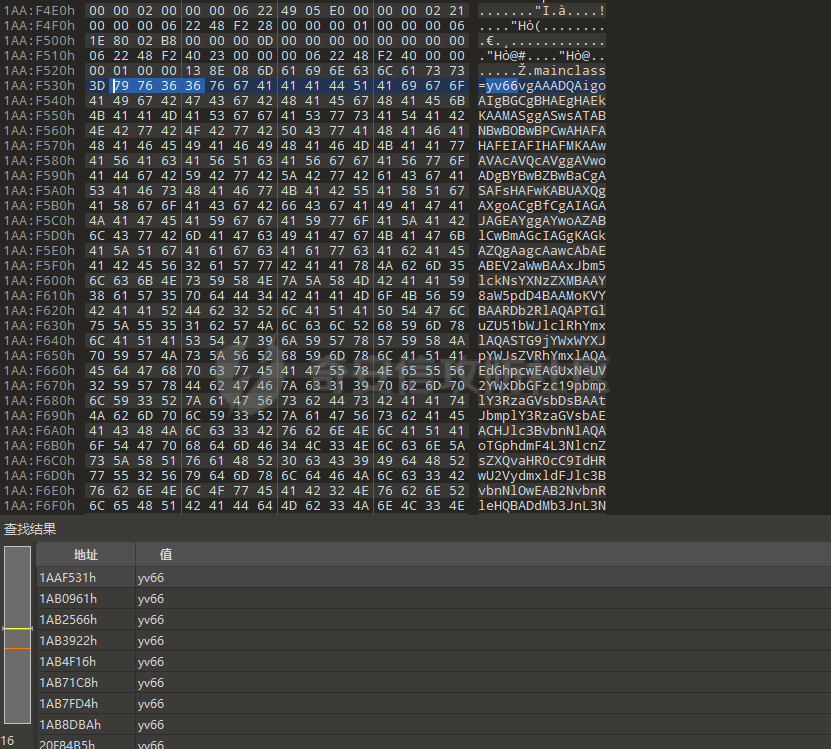The width and height of the screenshot is (831, 749).
Task: Click the orange marker in results overview bar
Action: point(17,648)
